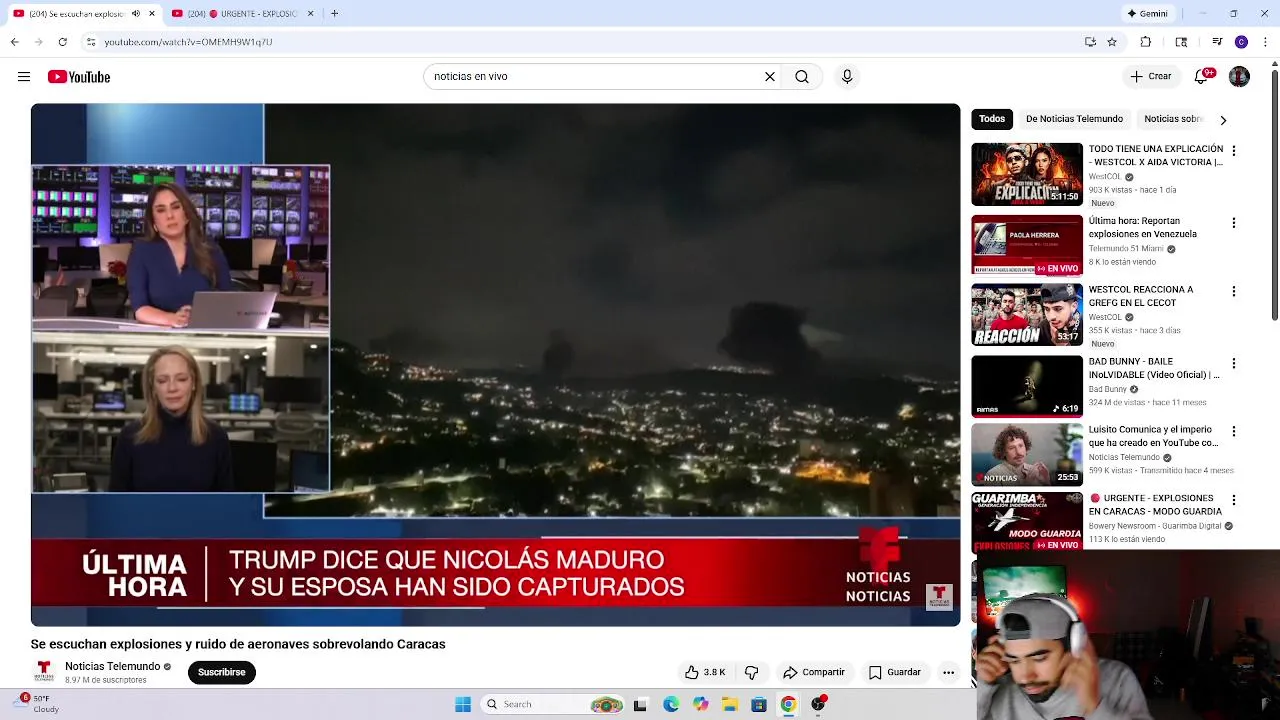The height and width of the screenshot is (720, 1280).
Task: Close the 'URGENTE - EXPLOSIO' browser tab
Action: [x=310, y=14]
